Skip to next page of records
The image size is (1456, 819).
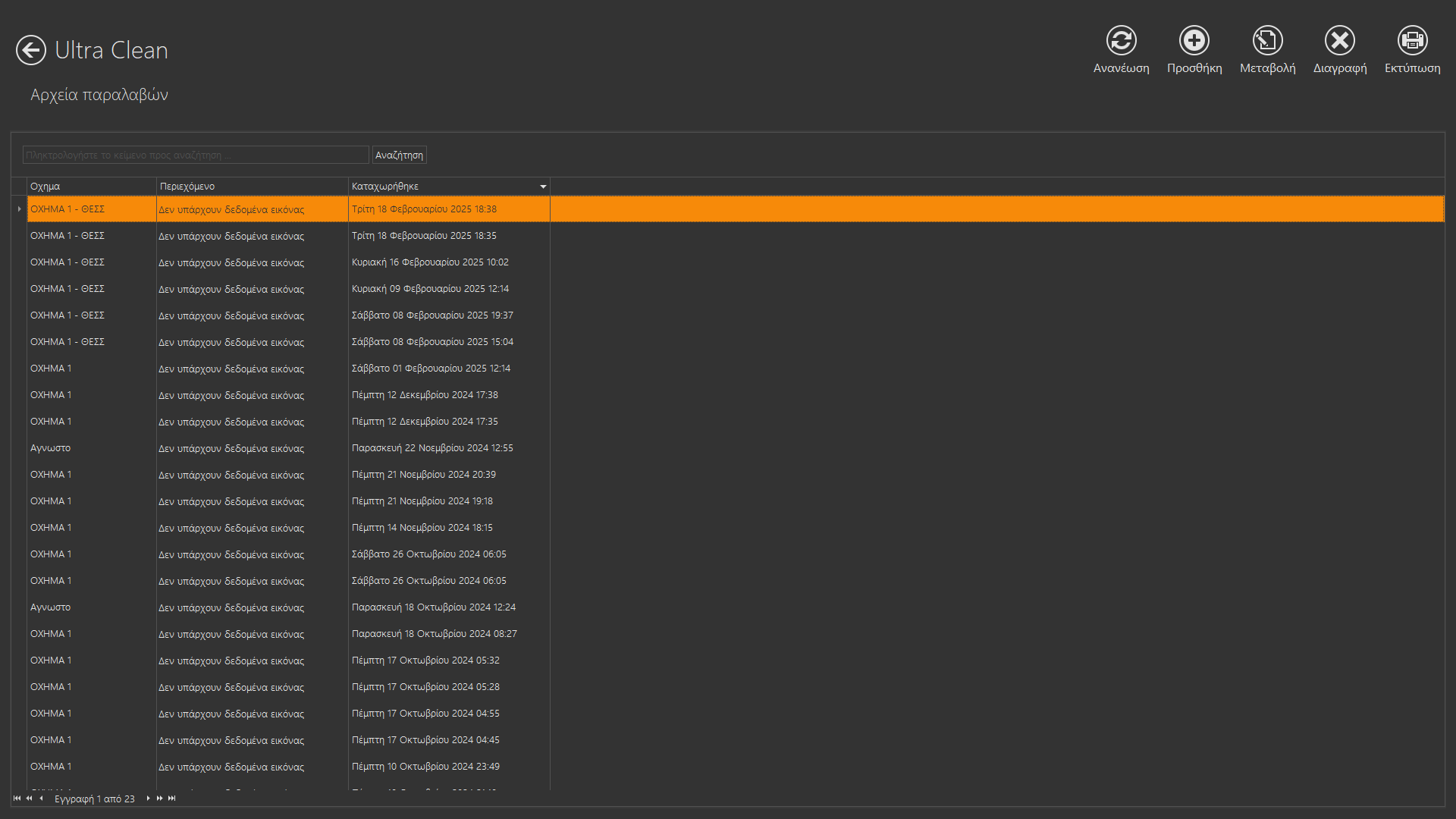coord(159,799)
